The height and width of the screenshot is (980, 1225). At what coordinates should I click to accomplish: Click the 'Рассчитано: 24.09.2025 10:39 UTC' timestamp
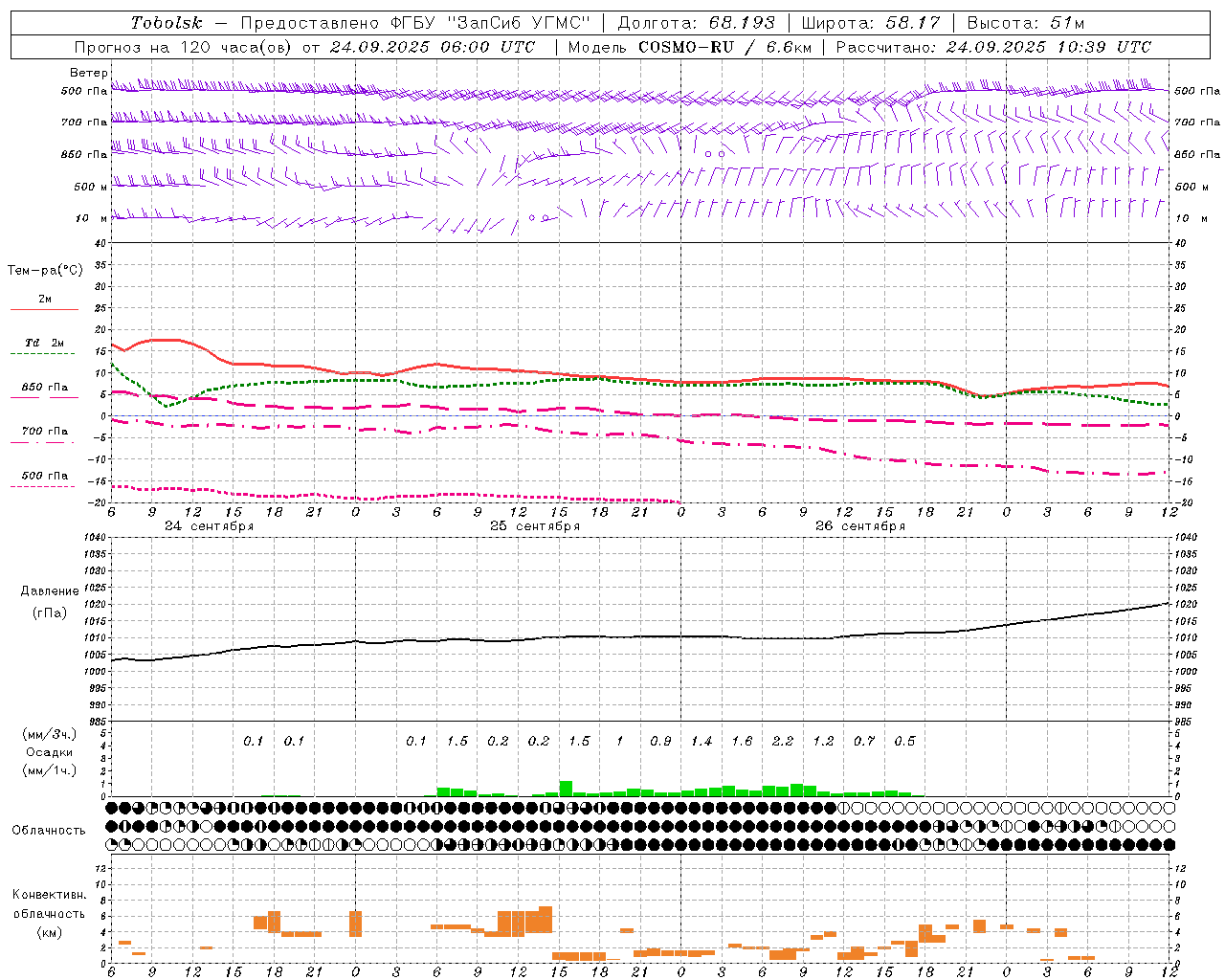pyautogui.click(x=994, y=47)
